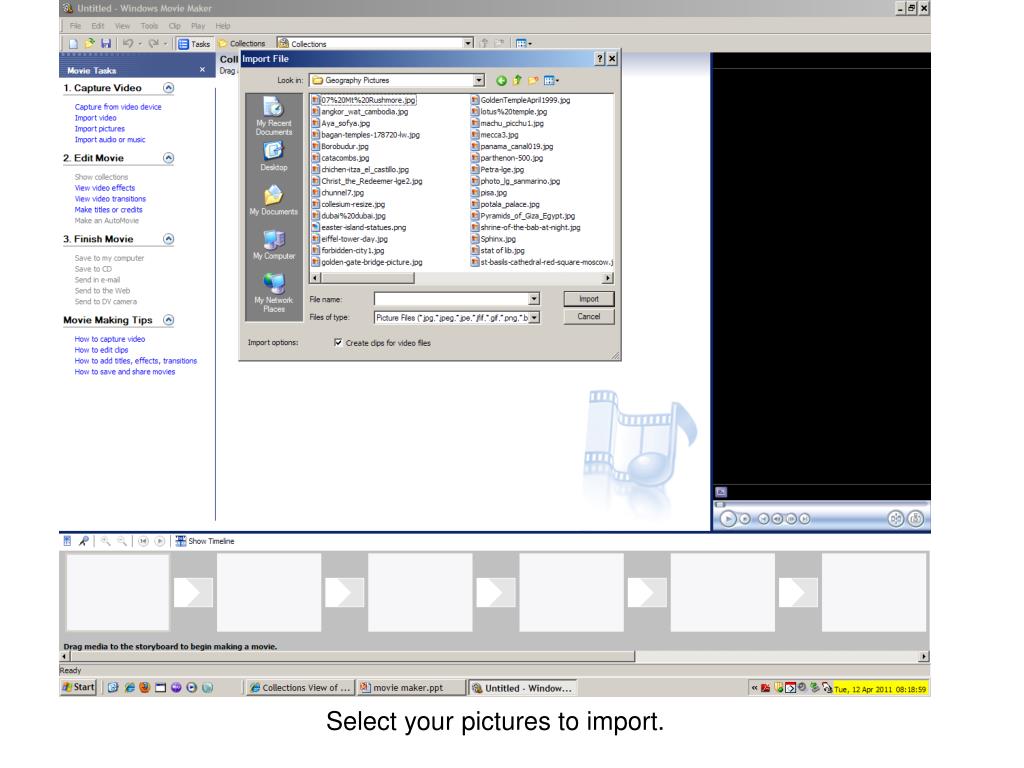1024x768 pixels.
Task: Open the Tools menu
Action: [x=150, y=26]
